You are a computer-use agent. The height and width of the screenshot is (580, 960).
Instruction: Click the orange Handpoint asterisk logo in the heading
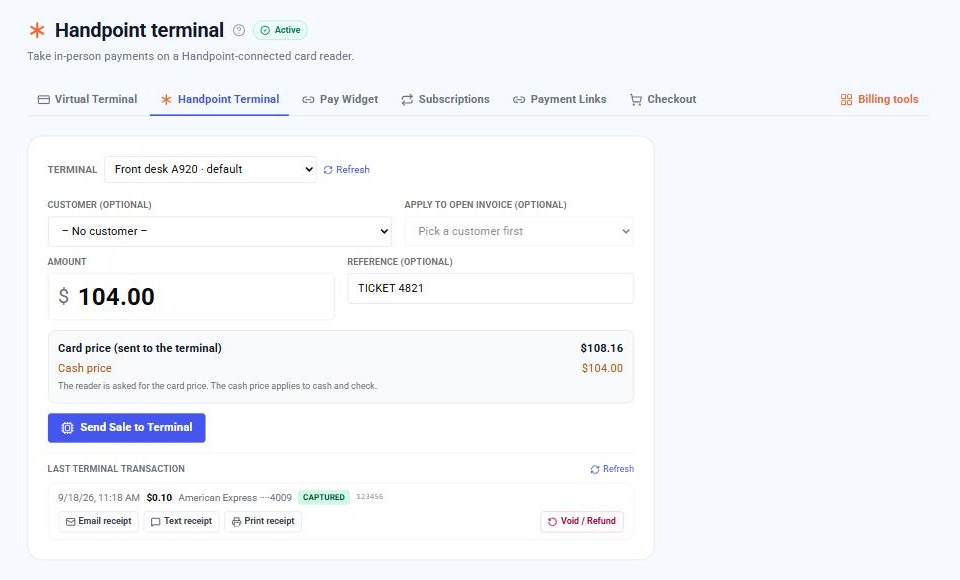pyautogui.click(x=37, y=30)
